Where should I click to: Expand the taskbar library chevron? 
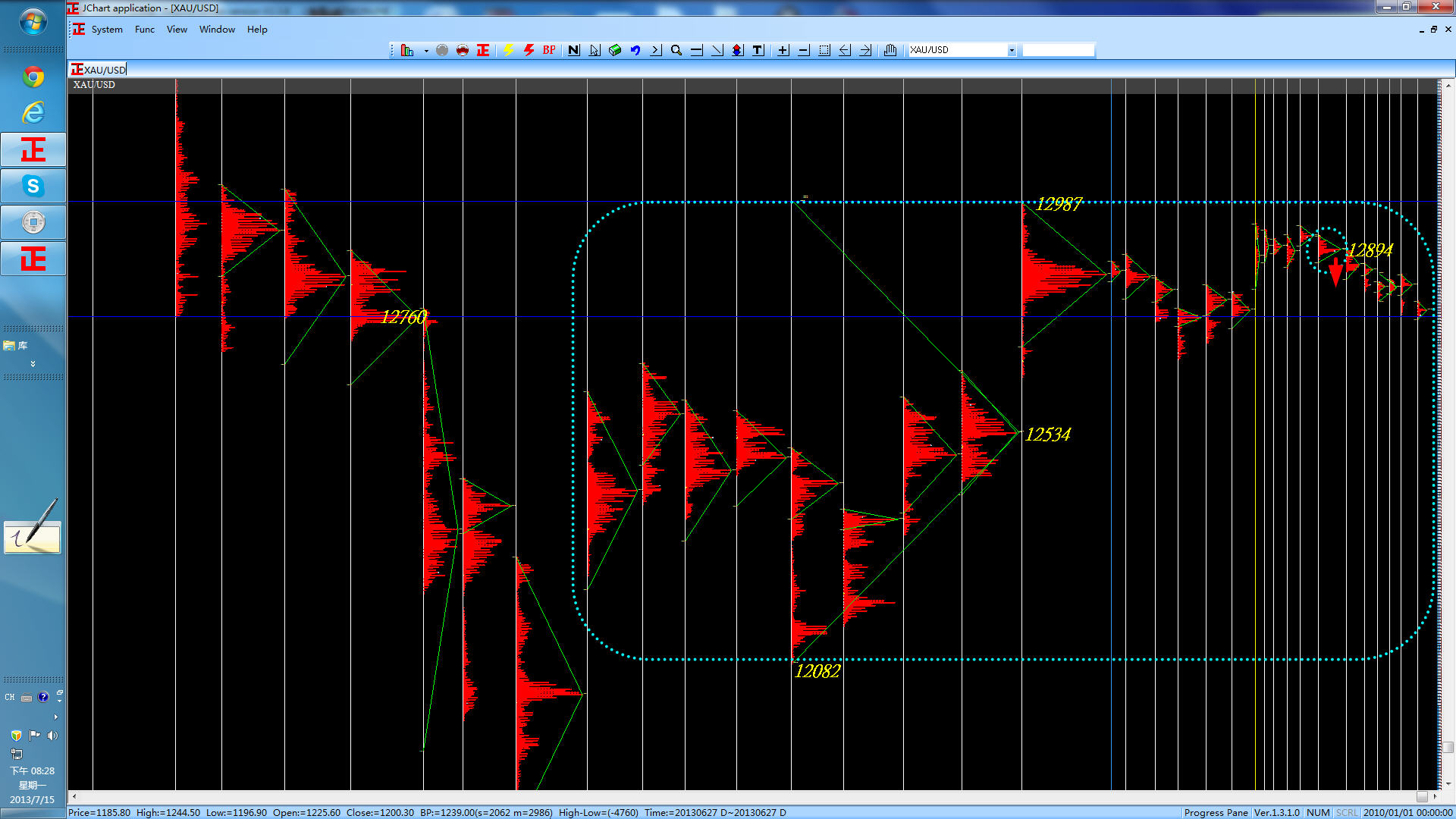click(x=33, y=365)
